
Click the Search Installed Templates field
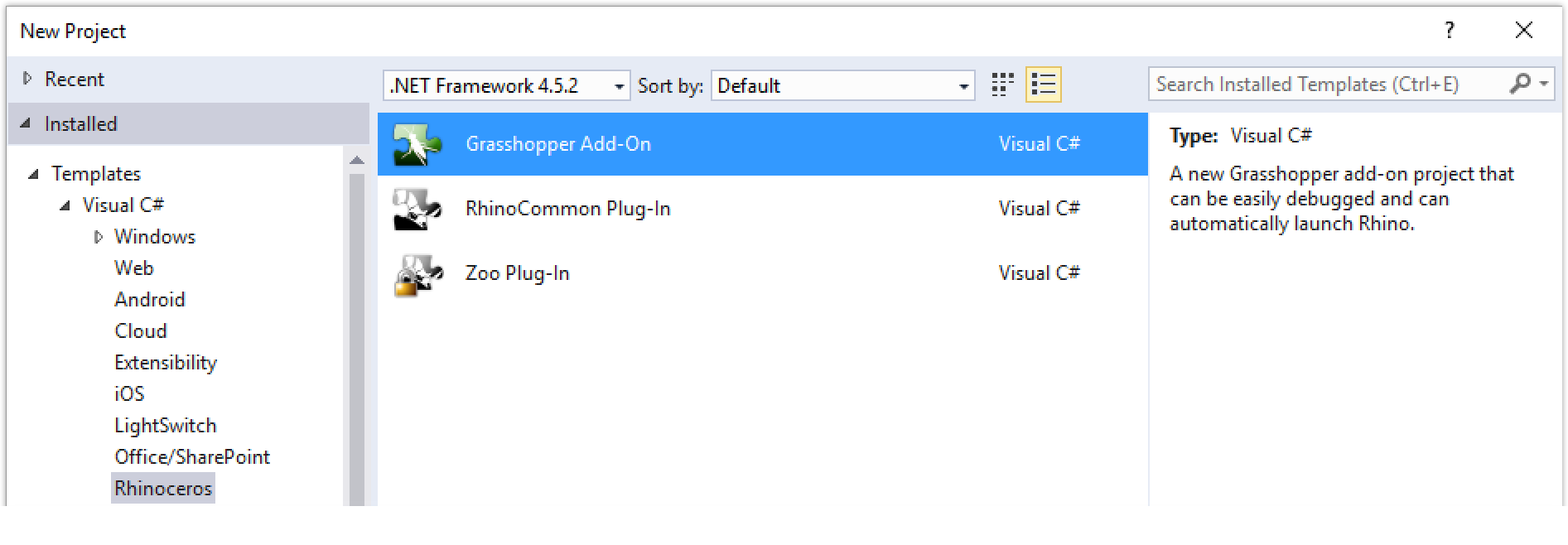(1325, 84)
